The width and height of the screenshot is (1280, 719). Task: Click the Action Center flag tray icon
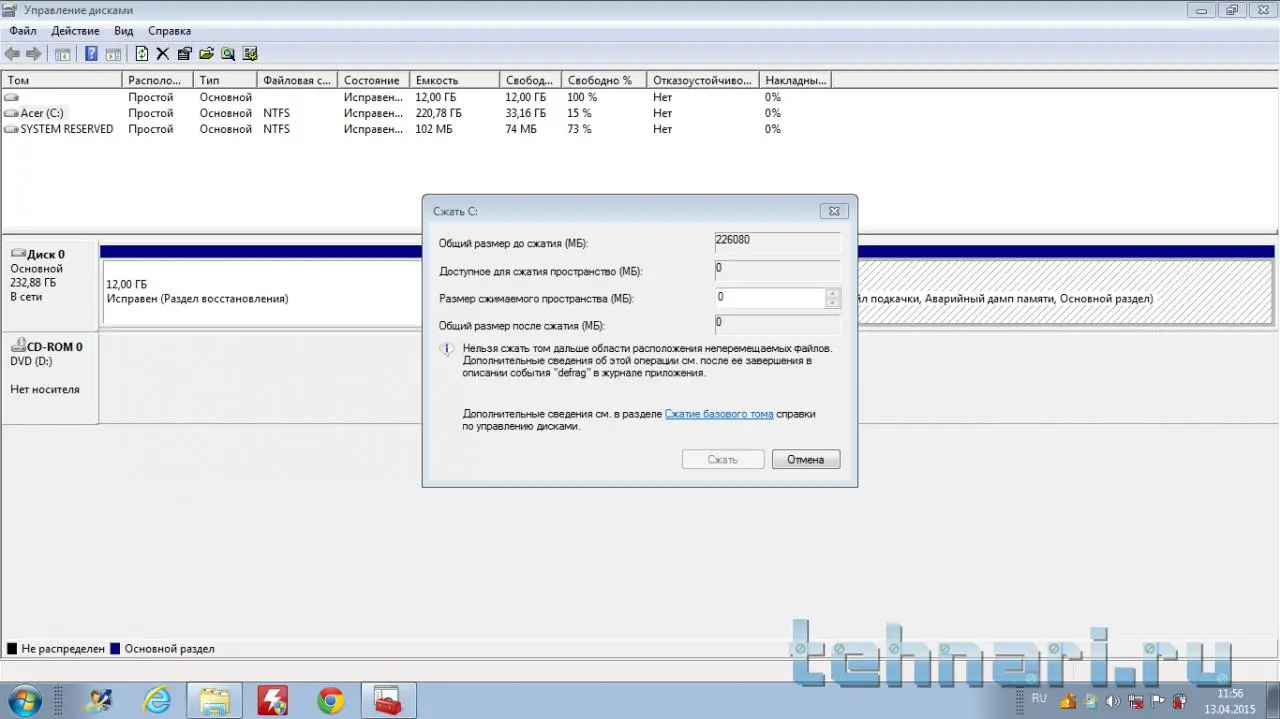(x=1157, y=701)
